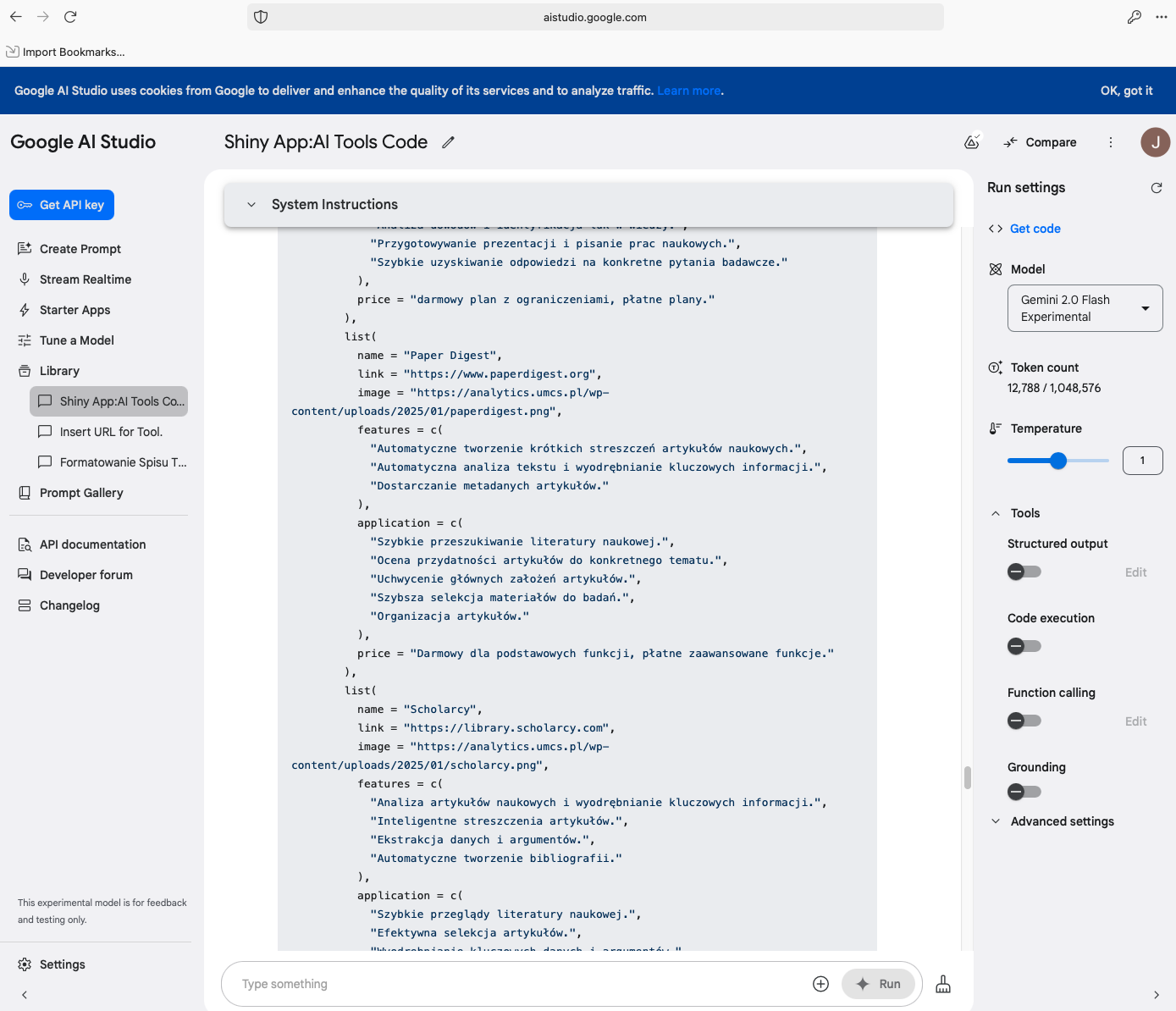Reset run settings with refresh icon
Screen dimensions: 1176x1011
click(x=1156, y=188)
